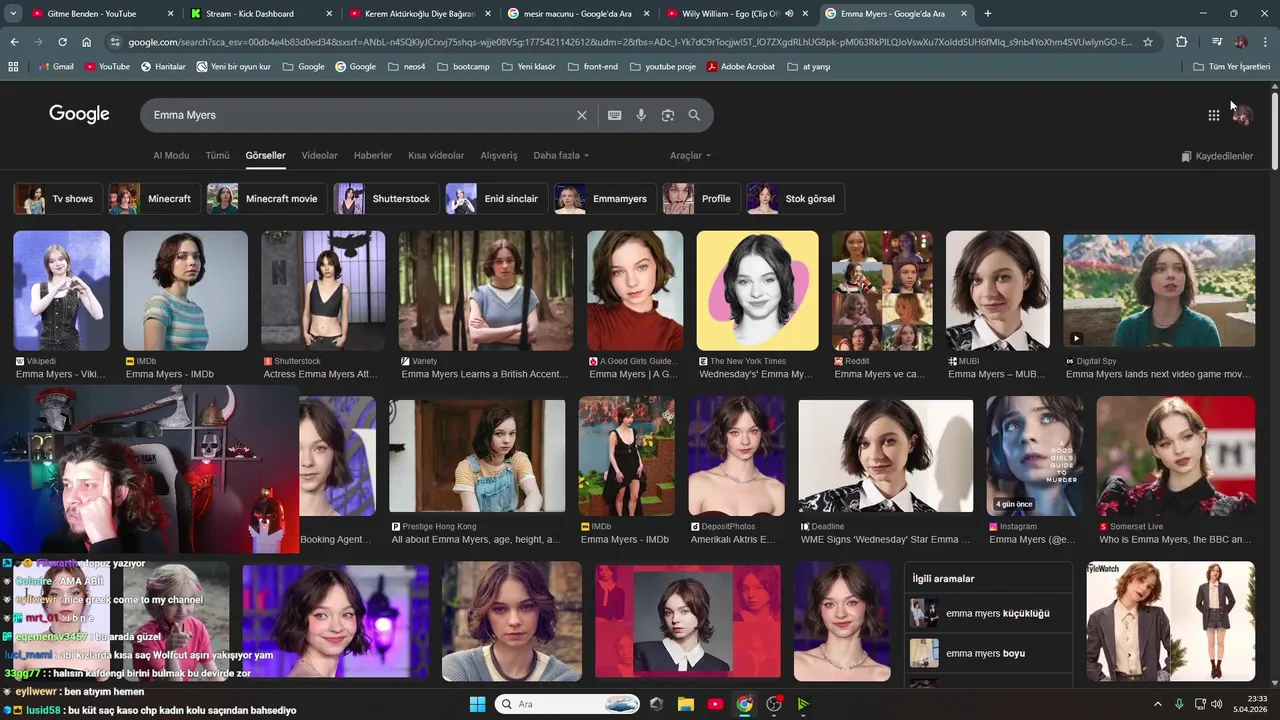Image resolution: width=1280 pixels, height=720 pixels.
Task: Clear the search box with the X icon
Action: pyautogui.click(x=581, y=115)
